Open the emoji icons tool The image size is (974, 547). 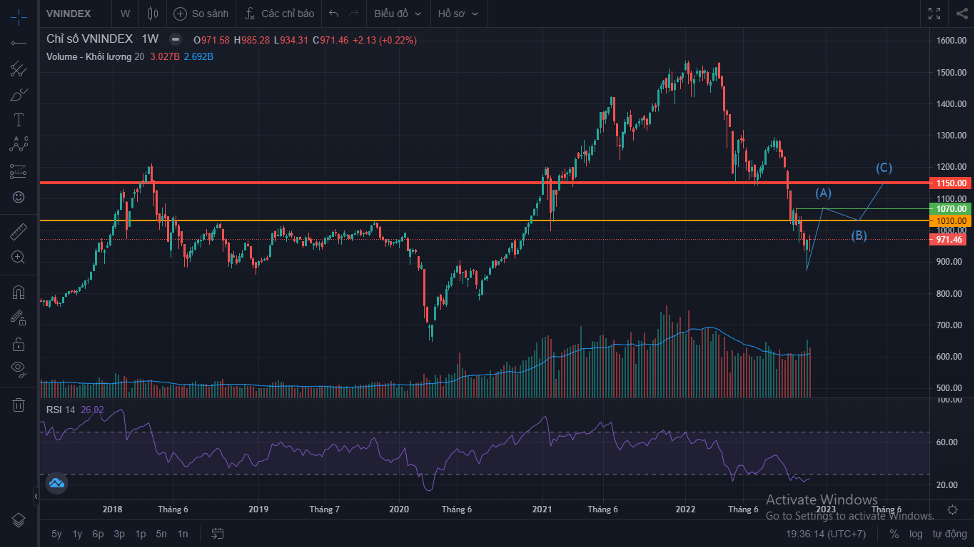[18, 197]
